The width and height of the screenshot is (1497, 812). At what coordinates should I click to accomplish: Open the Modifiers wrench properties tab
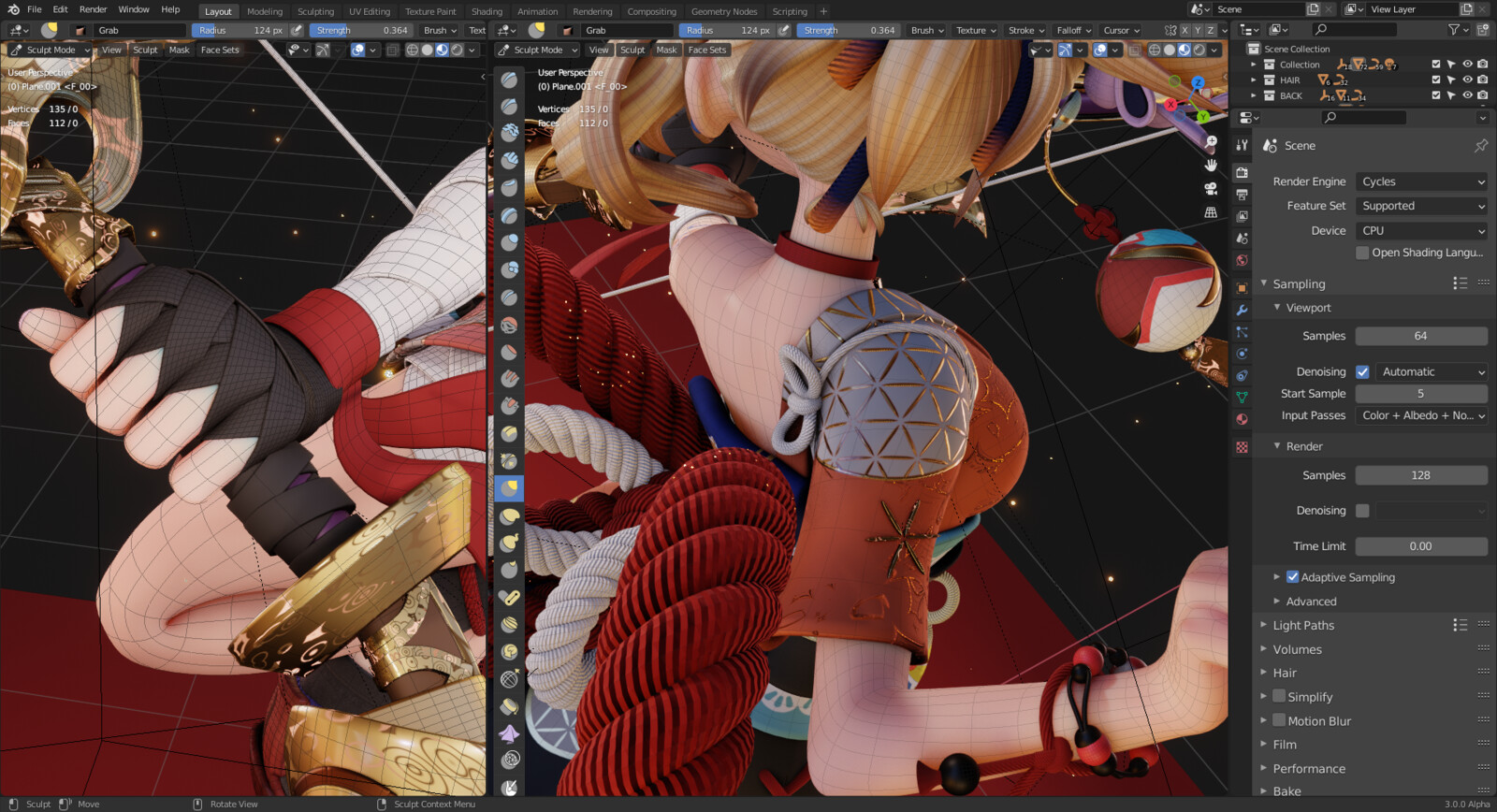(x=1242, y=310)
